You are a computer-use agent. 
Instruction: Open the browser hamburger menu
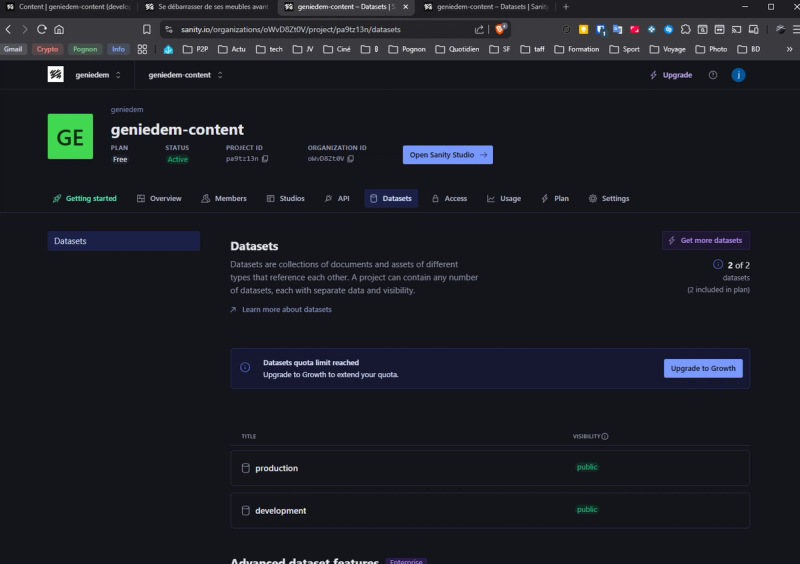(x=796, y=30)
